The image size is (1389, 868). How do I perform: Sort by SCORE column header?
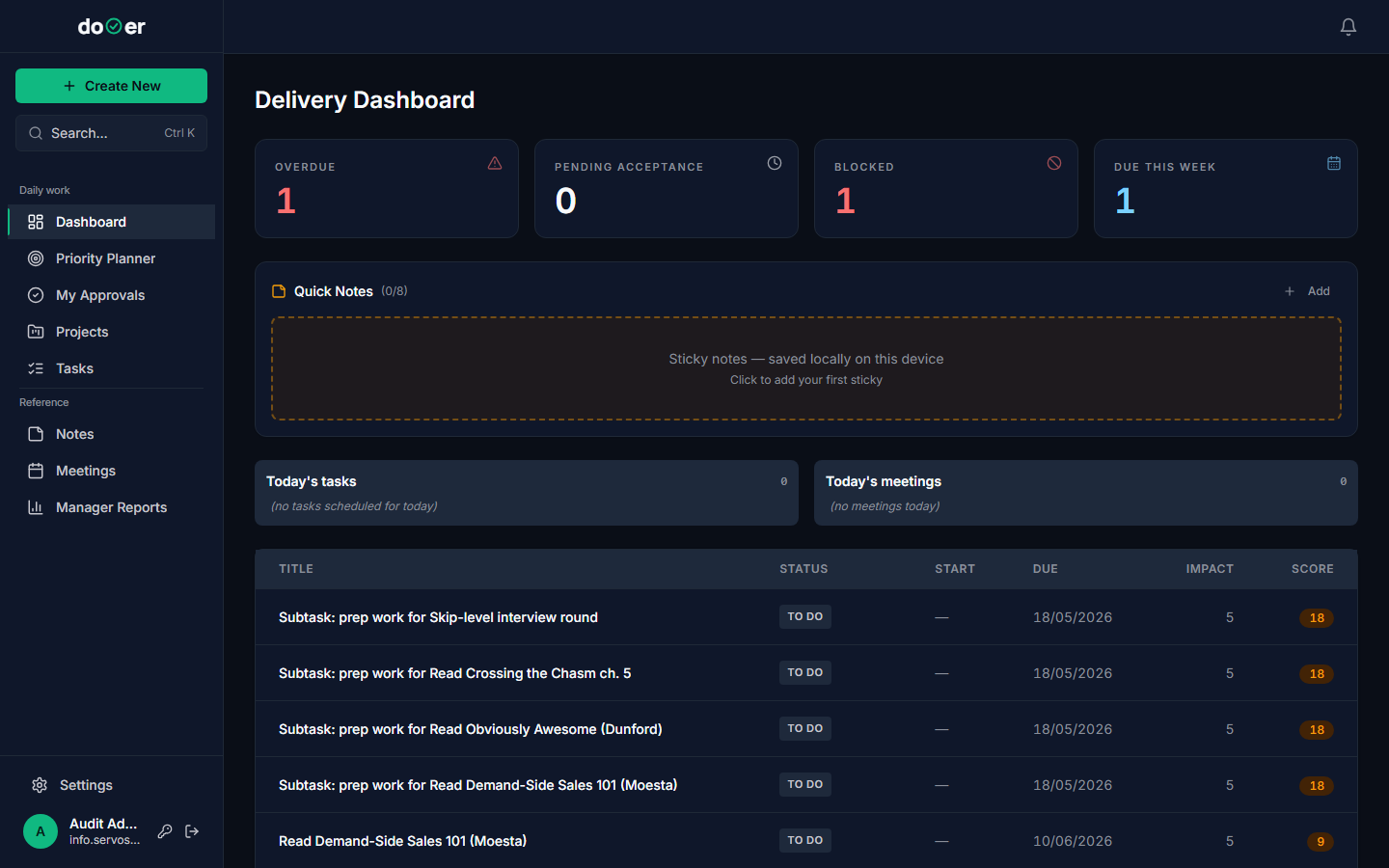tap(1313, 569)
